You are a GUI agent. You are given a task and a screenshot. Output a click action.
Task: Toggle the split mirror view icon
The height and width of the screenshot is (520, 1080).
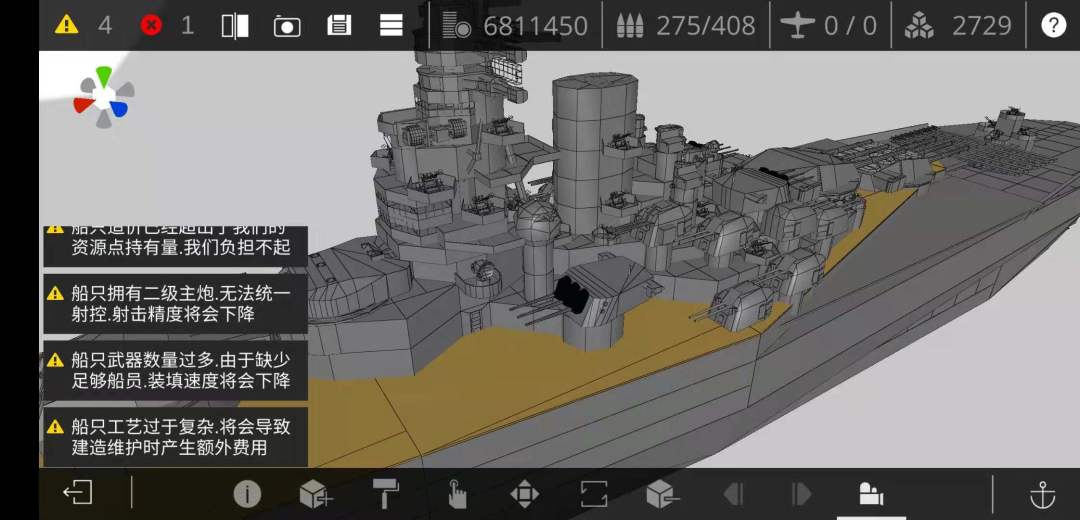tap(235, 26)
